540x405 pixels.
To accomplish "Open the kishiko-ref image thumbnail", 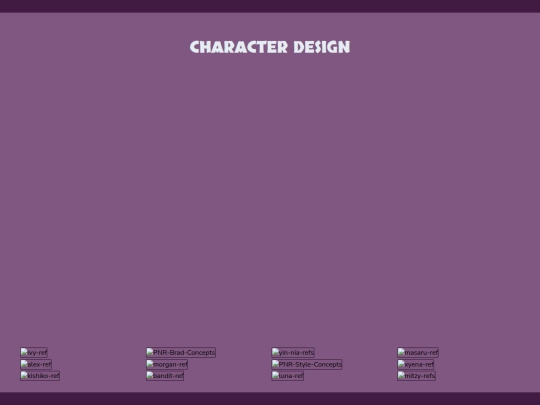I will tap(40, 375).
